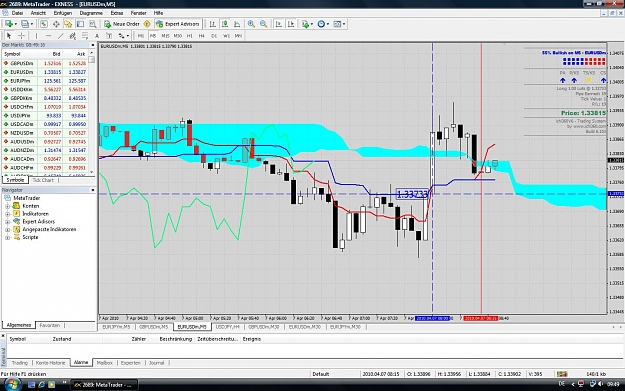Screen dimensions: 625x391
Task: Click Market Watch vertical scrollbar
Action: 92,112
